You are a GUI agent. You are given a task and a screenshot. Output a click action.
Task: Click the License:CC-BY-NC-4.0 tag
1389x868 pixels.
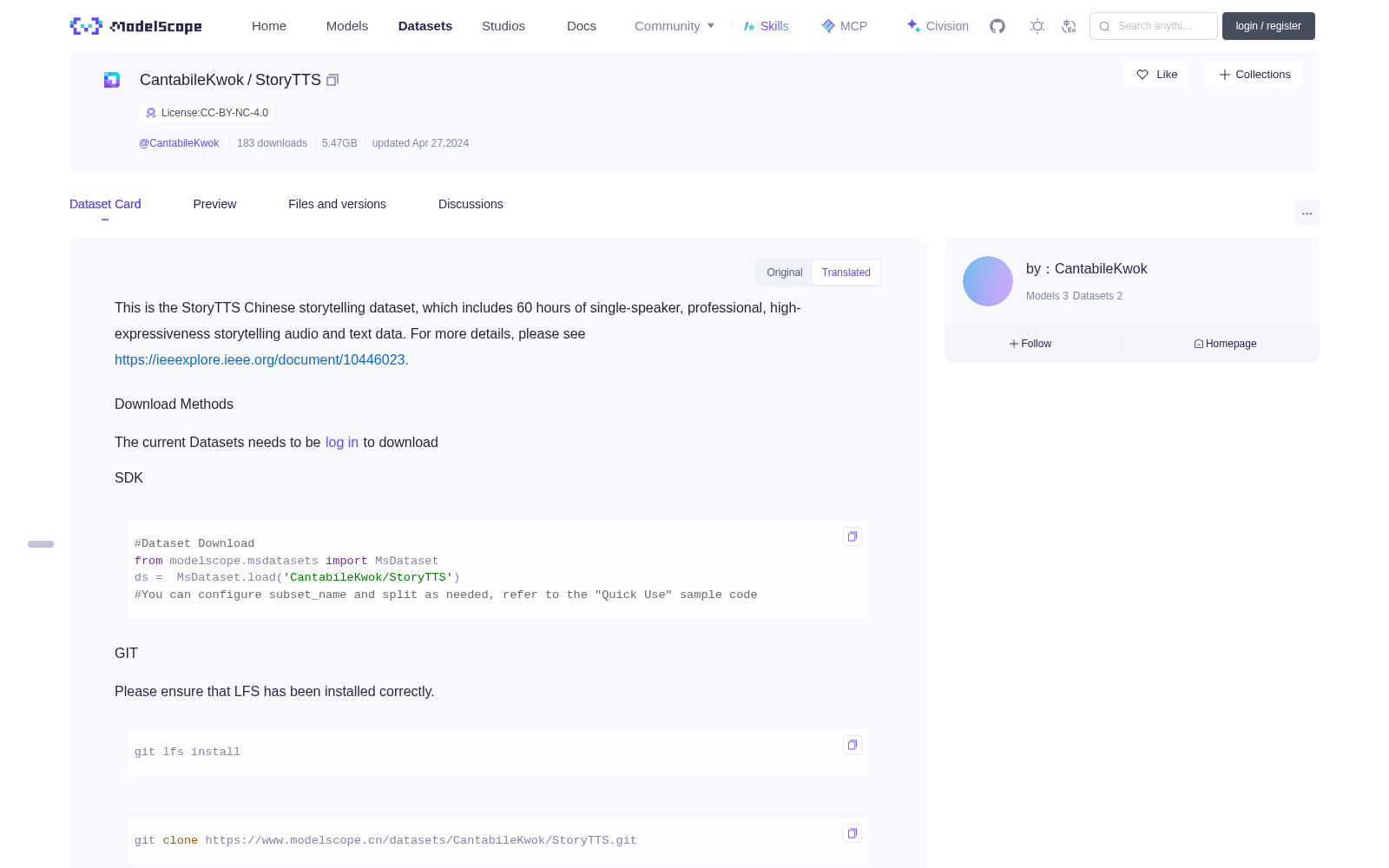point(207,113)
